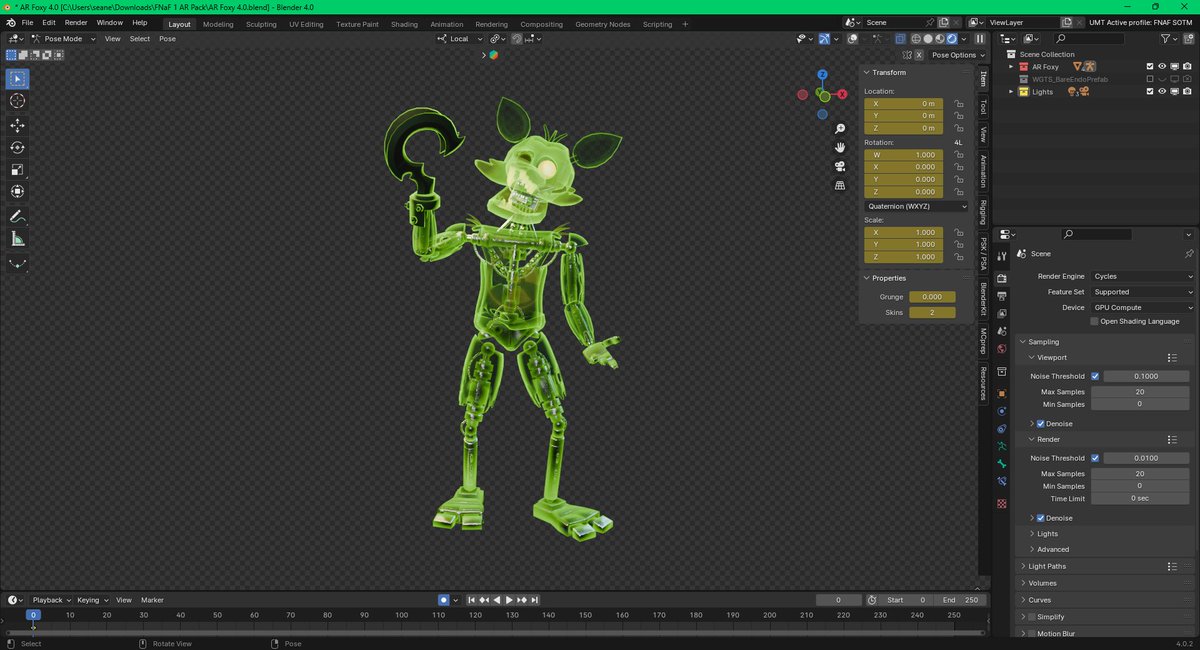Open the Keying popover in timeline
1200x650 pixels.
click(92, 600)
